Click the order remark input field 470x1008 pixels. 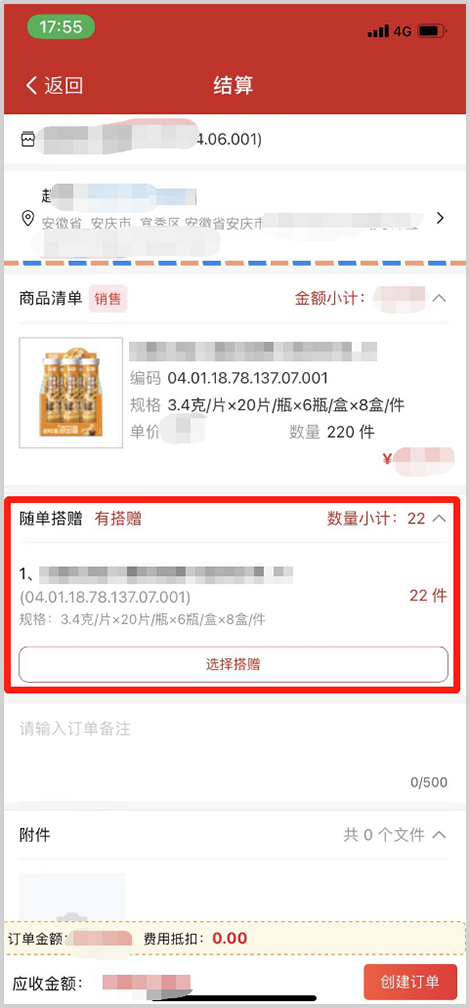pyautogui.click(x=235, y=752)
